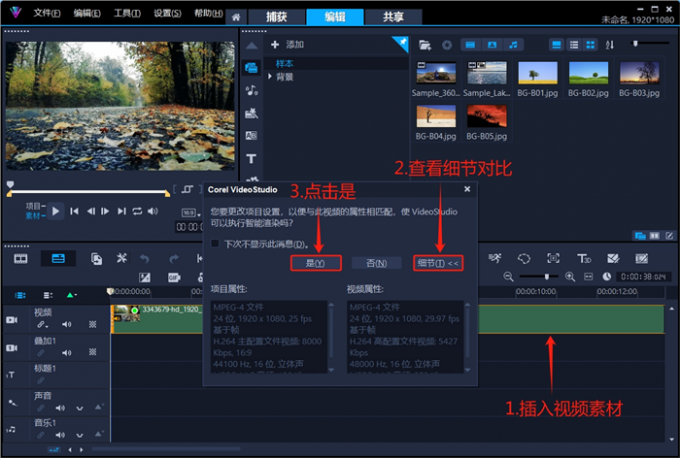Viewport: 680px width, 458px height.
Task: Open the 帮助 menu
Action: (x=208, y=13)
